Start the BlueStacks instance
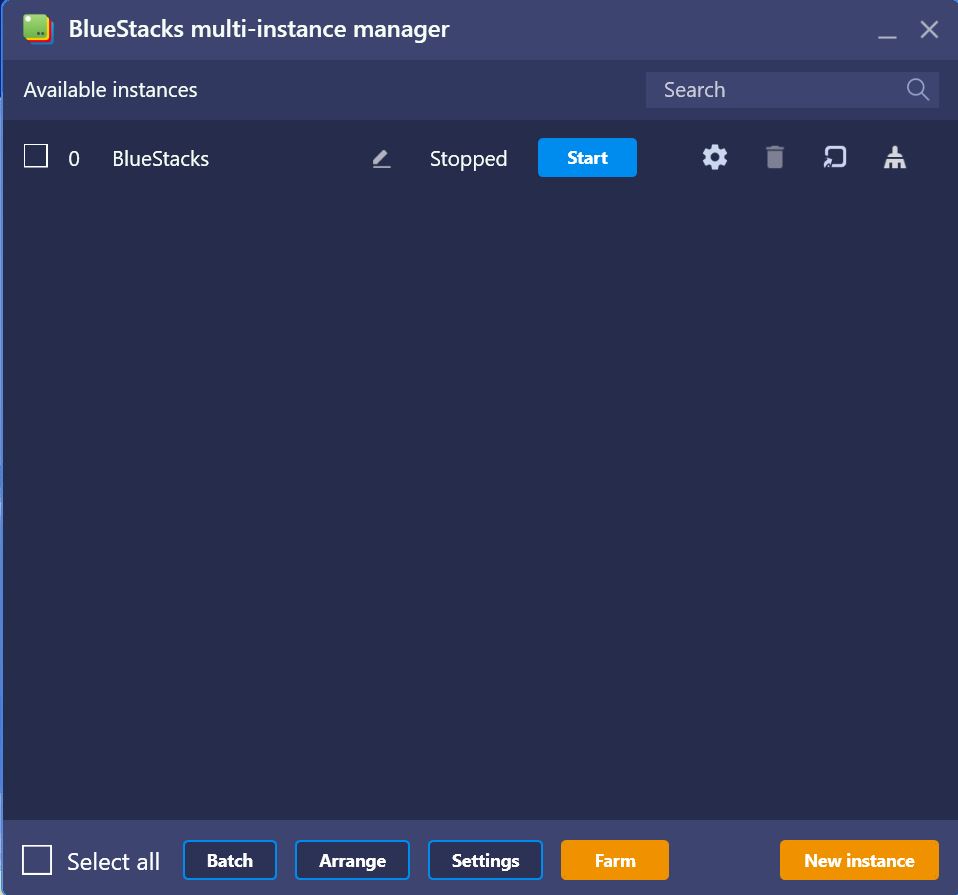Viewport: 958px width, 895px height. coord(587,158)
